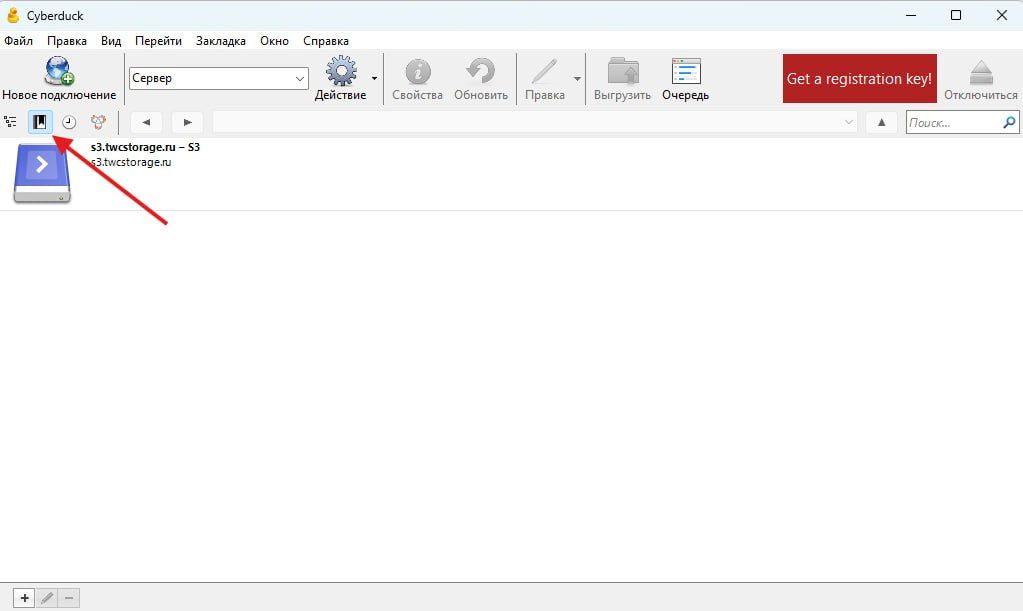Viewport: 1023px width, 611px height.
Task: Minimize the Cyberduck window
Action: click(911, 15)
